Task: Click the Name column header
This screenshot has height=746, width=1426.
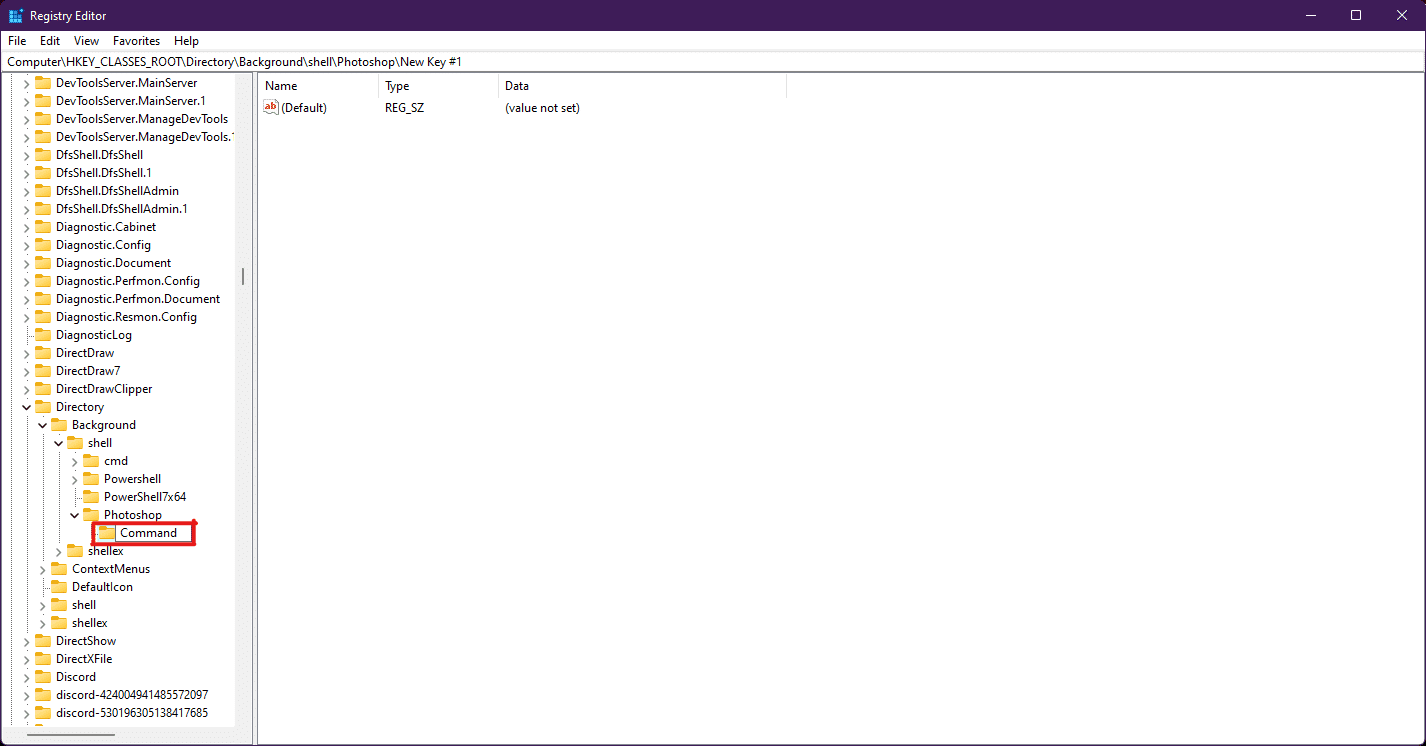Action: 279,85
